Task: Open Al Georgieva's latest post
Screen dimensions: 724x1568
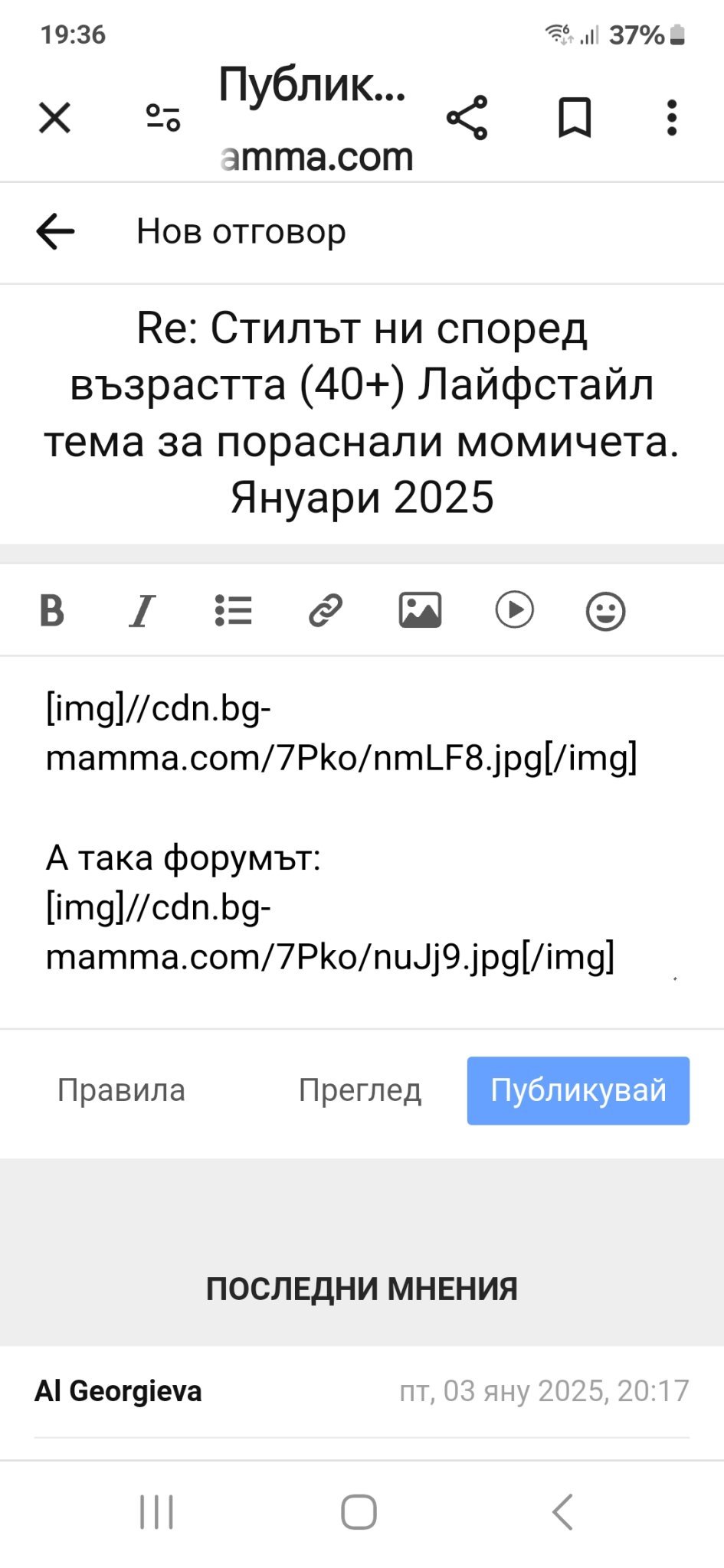Action: [x=119, y=1391]
